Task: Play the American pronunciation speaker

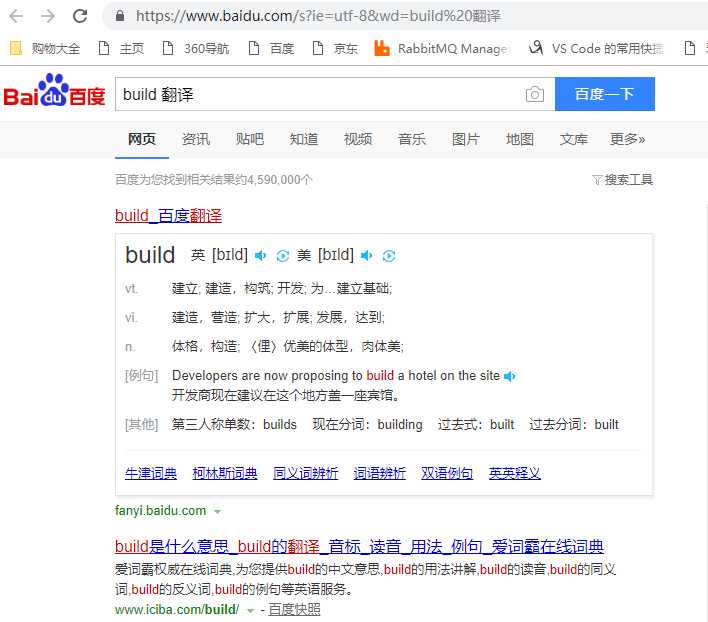Action: click(366, 255)
